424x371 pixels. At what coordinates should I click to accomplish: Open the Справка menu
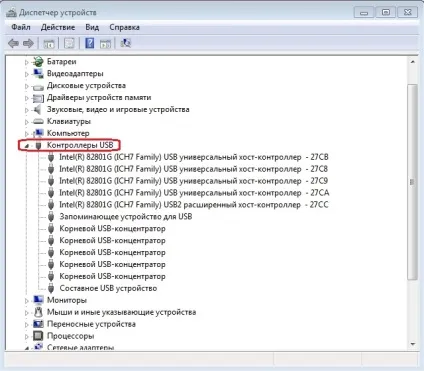coord(124,27)
